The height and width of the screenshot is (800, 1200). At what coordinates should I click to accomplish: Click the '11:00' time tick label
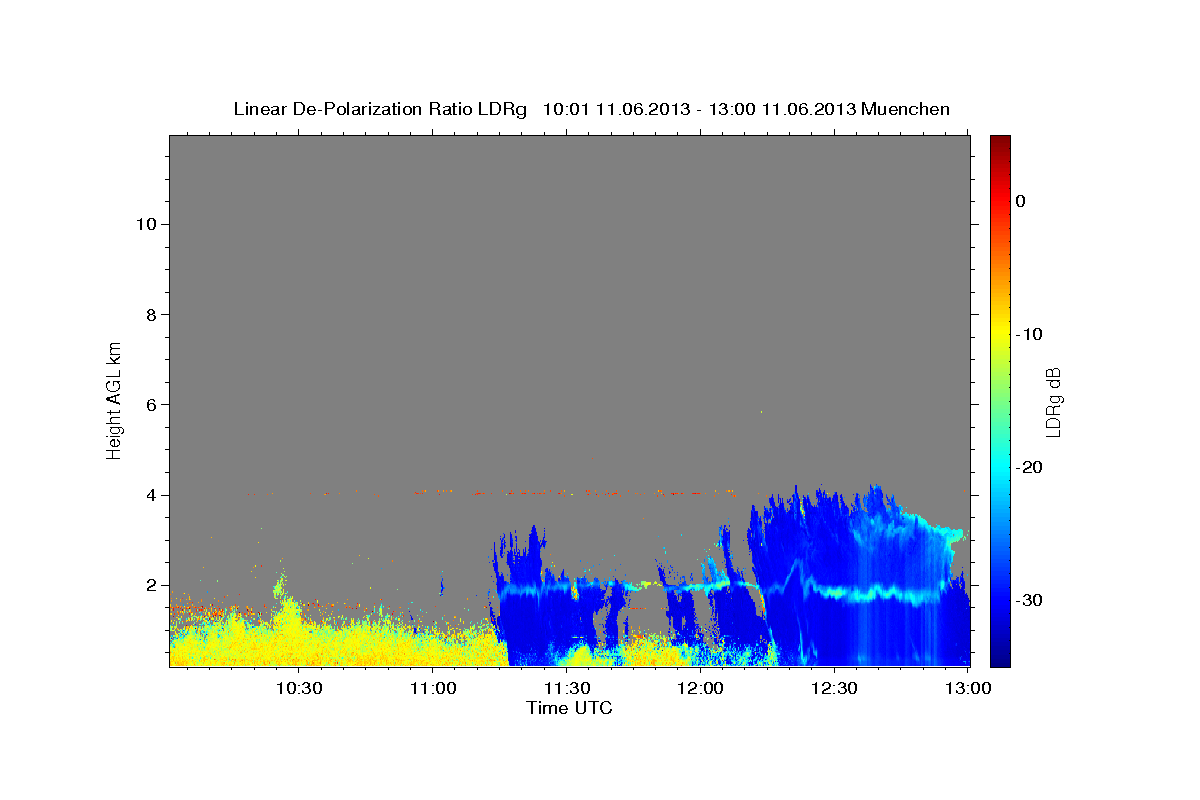tap(433, 688)
